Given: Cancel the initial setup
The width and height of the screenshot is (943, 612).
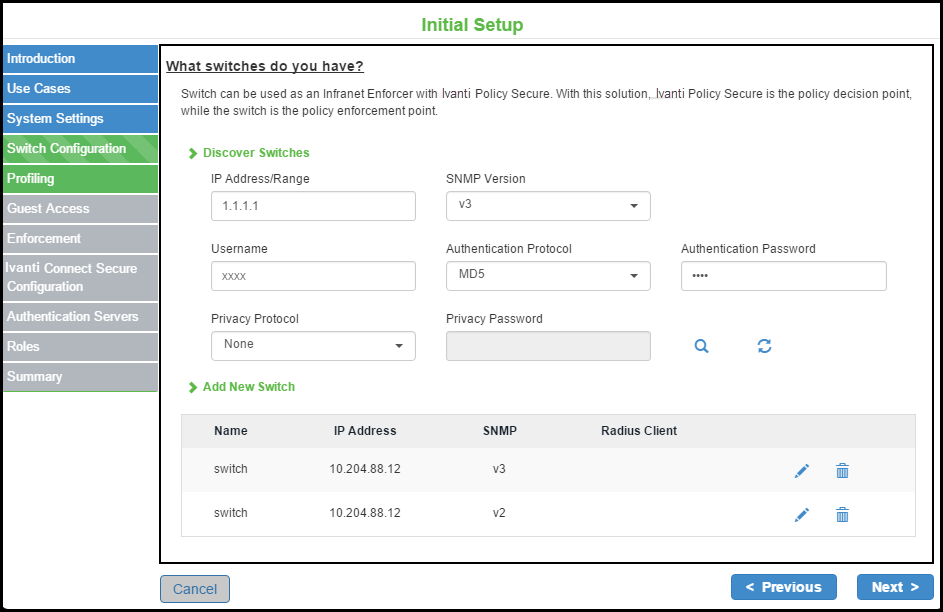Looking at the screenshot, I should pyautogui.click(x=195, y=589).
